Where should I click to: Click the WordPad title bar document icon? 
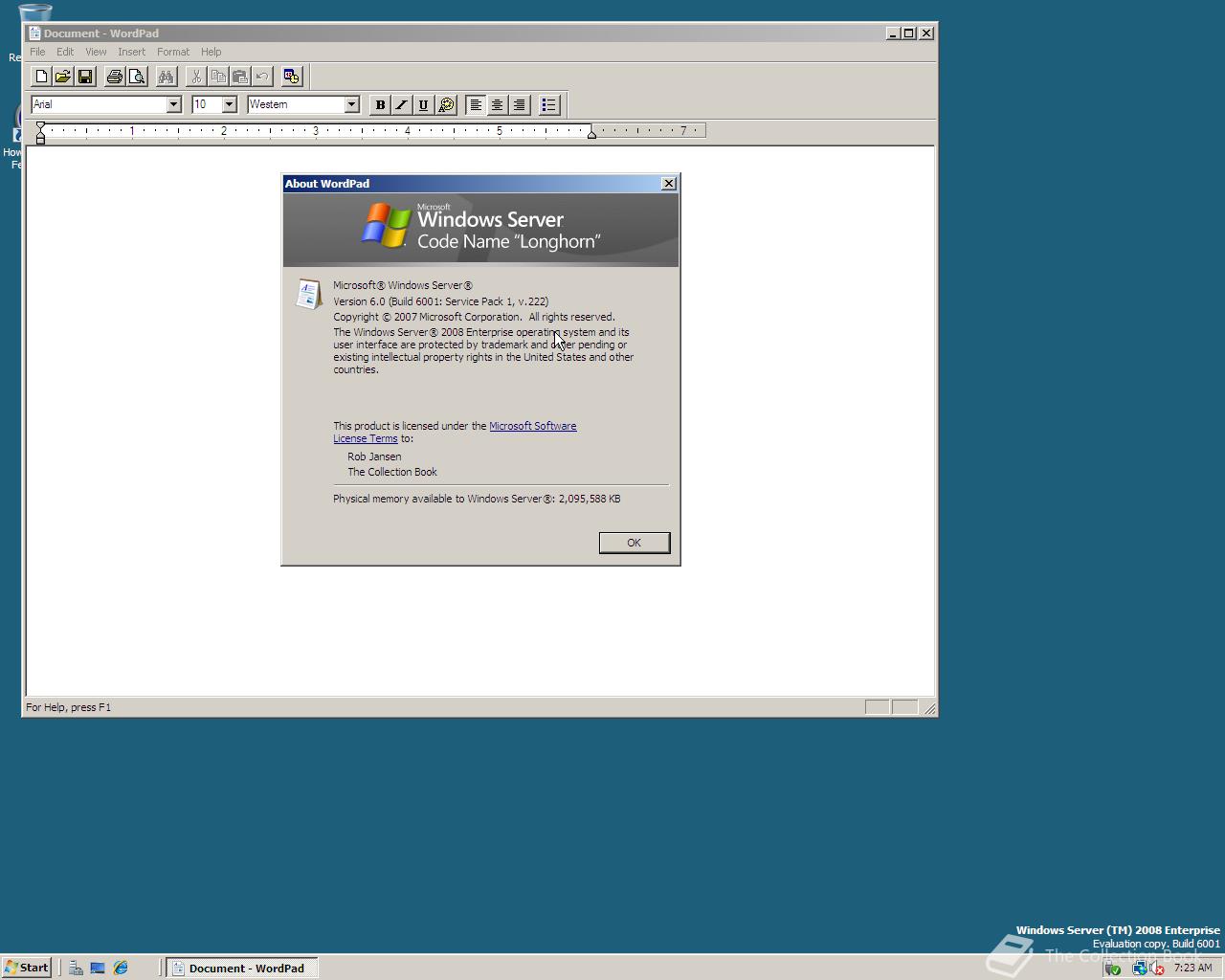click(x=34, y=33)
